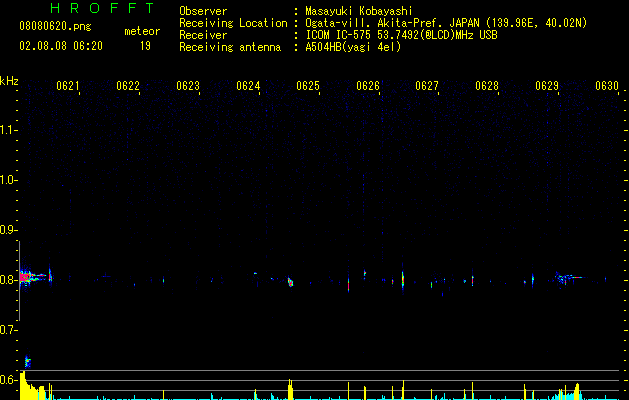Click the 0.9 kHz frequency label
This screenshot has width=629, height=400.
(x=8, y=230)
